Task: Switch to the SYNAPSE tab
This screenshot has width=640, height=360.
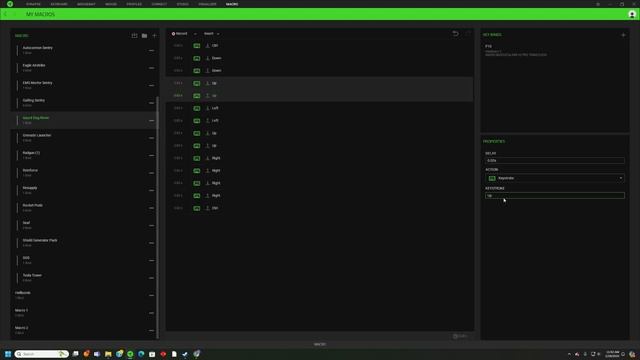Action: (33, 4)
